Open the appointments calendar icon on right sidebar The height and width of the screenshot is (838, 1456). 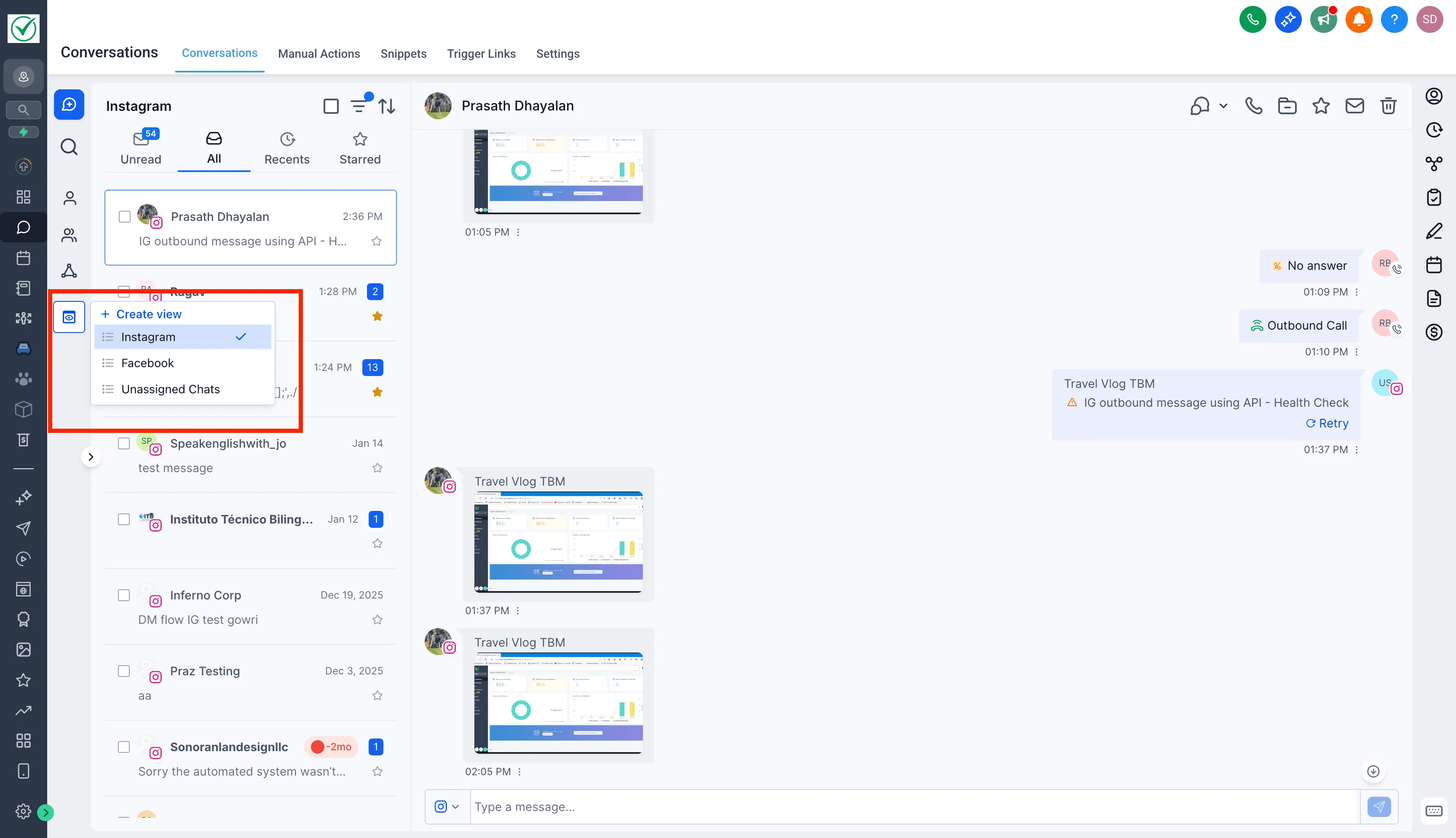(x=1434, y=265)
